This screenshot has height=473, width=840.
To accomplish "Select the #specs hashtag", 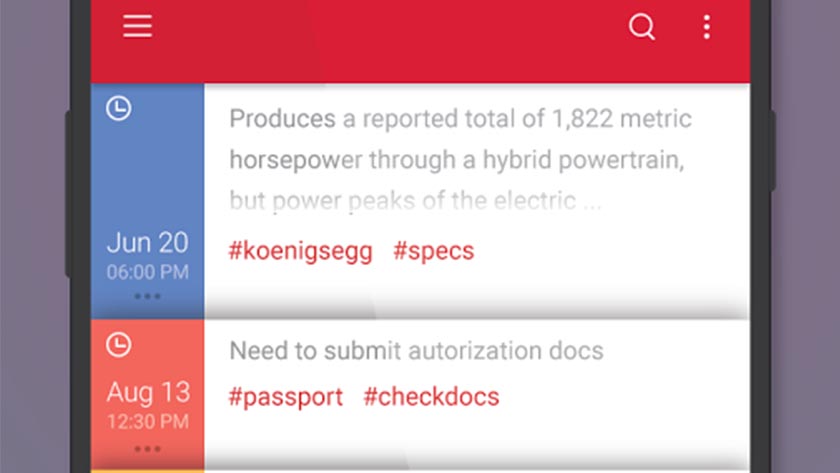I will coord(433,250).
